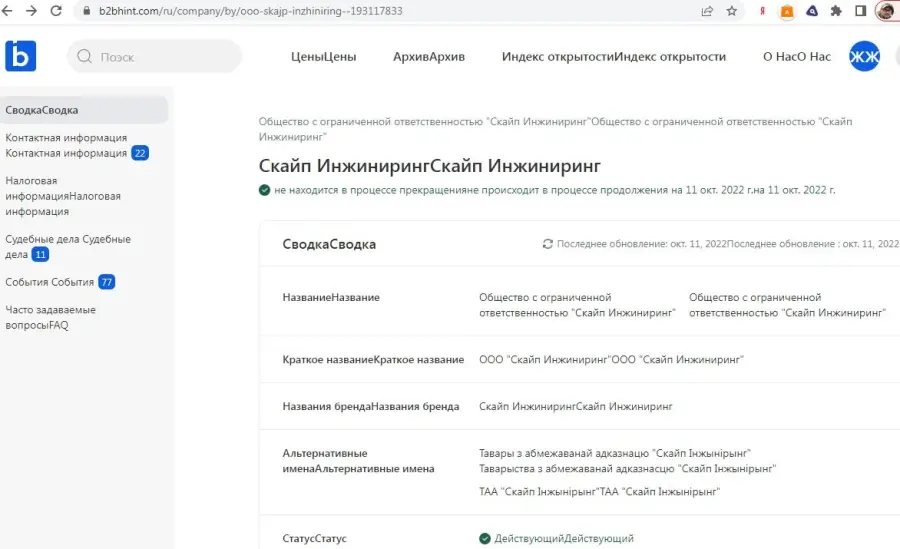This screenshot has width=900, height=549.
Task: Open the puzzle-piece extensions menu
Action: pos(836,11)
